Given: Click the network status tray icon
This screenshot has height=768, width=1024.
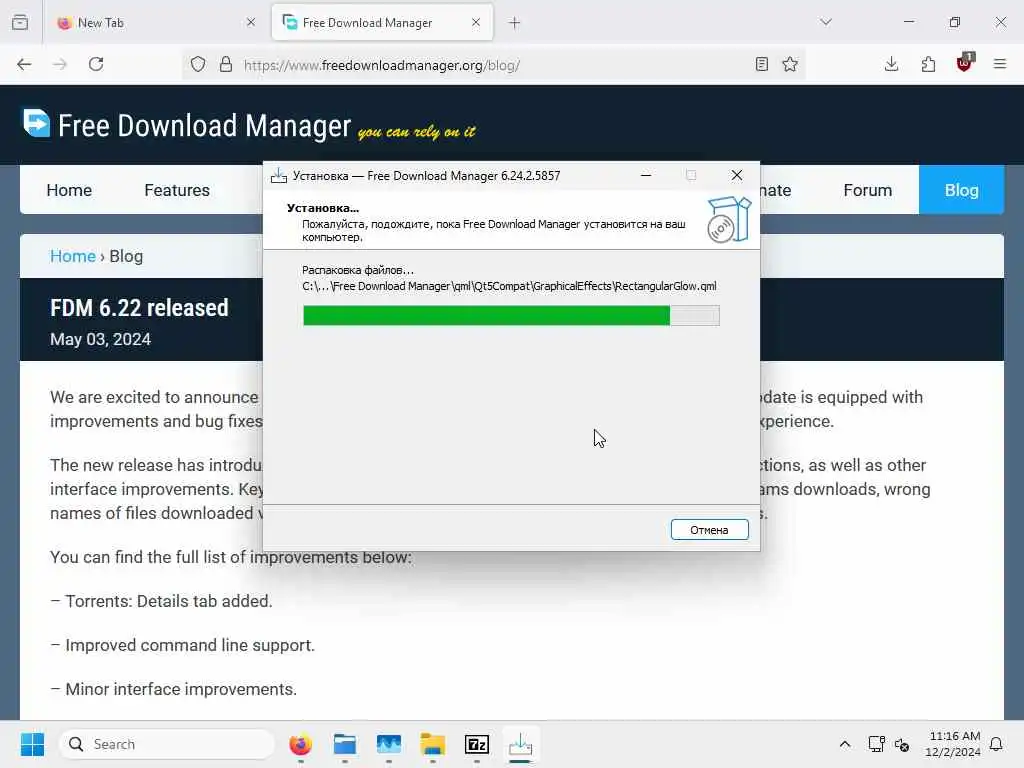Looking at the screenshot, I should click(x=876, y=744).
